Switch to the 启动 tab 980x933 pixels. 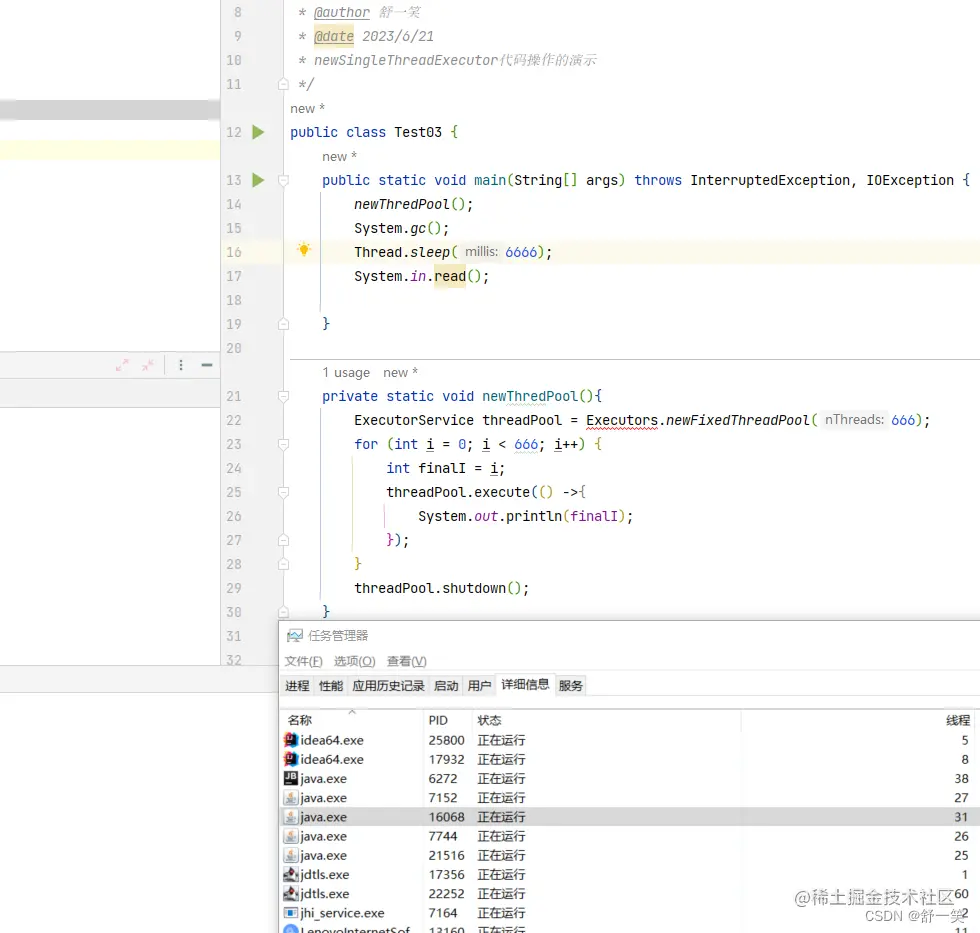coord(446,686)
